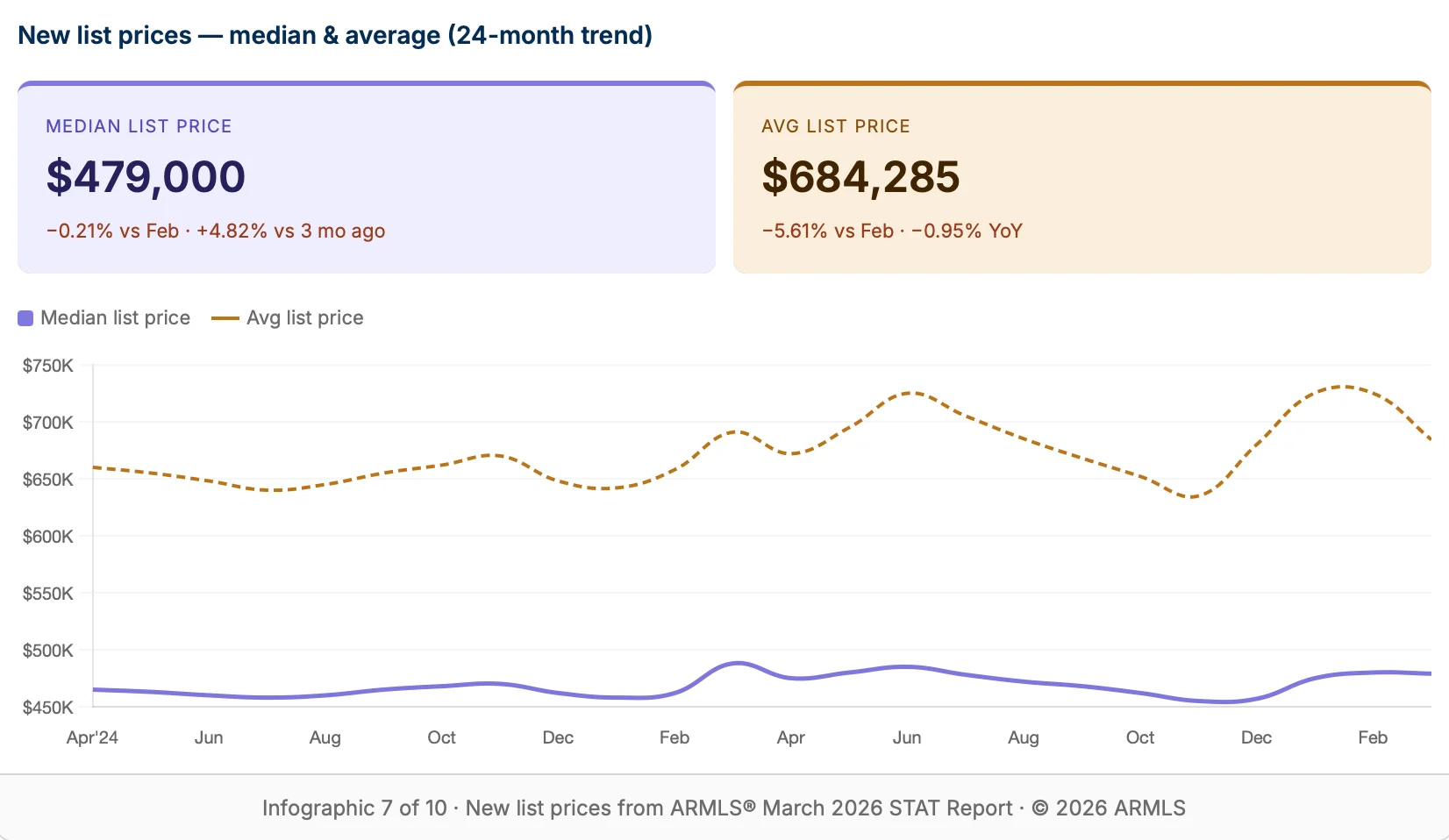1449x840 pixels.
Task: Click the −0.95% YoY stat
Action: pos(966,231)
